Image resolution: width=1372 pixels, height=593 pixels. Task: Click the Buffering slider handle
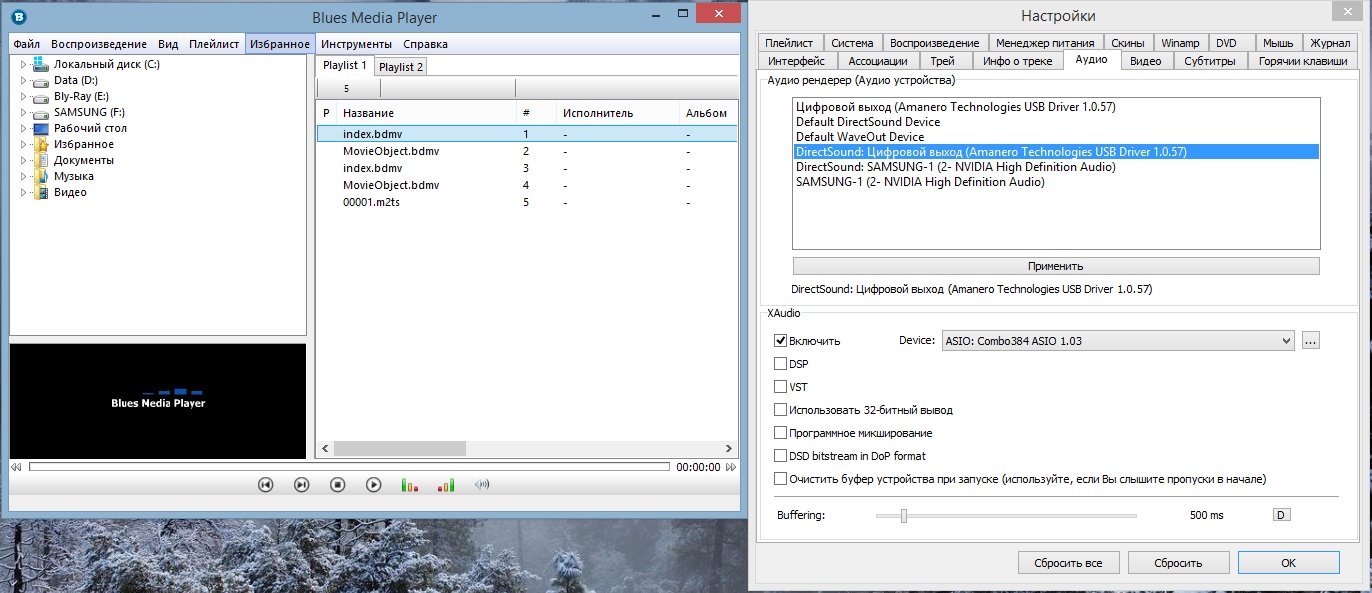(903, 515)
